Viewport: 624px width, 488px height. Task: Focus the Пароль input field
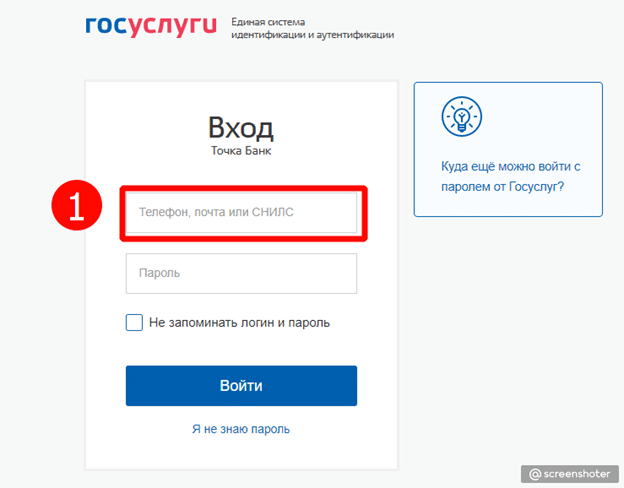tap(242, 273)
